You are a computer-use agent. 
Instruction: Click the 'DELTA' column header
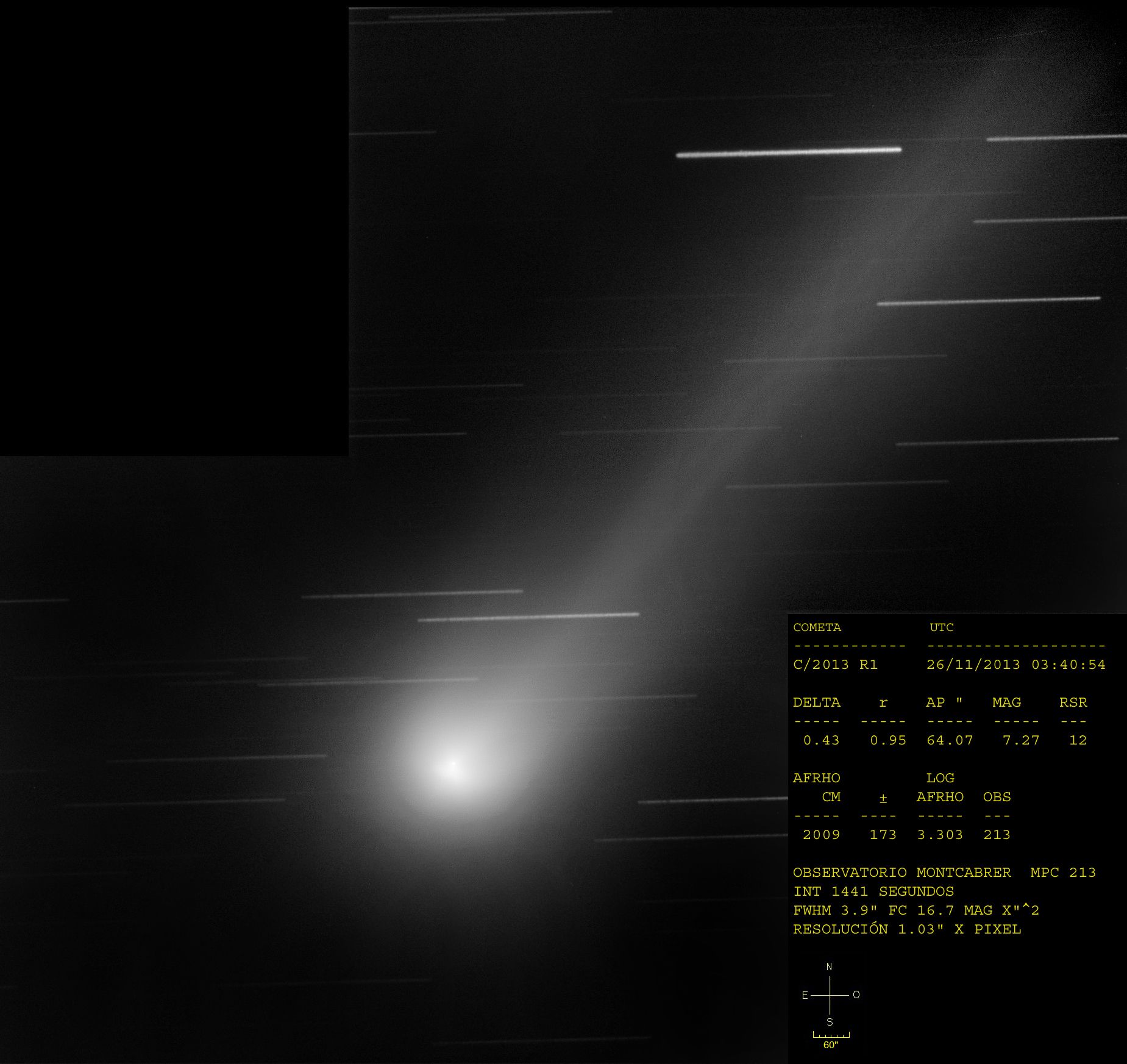click(x=817, y=702)
